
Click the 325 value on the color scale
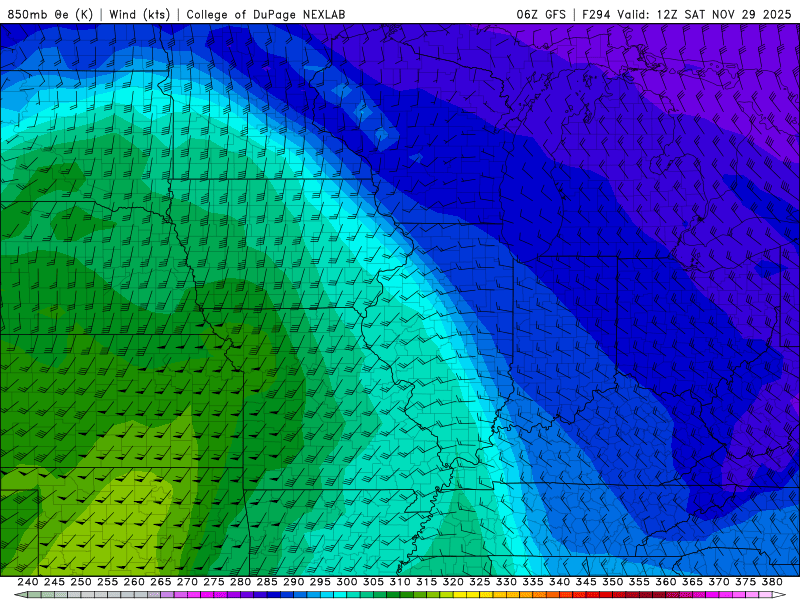point(480,582)
